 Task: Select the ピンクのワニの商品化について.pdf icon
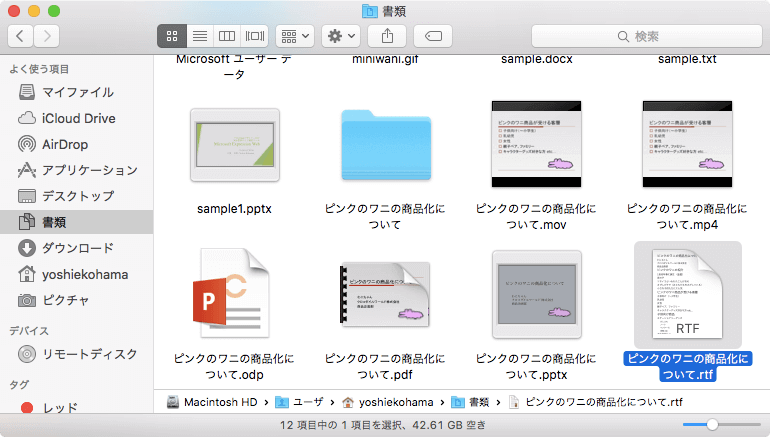(x=385, y=294)
